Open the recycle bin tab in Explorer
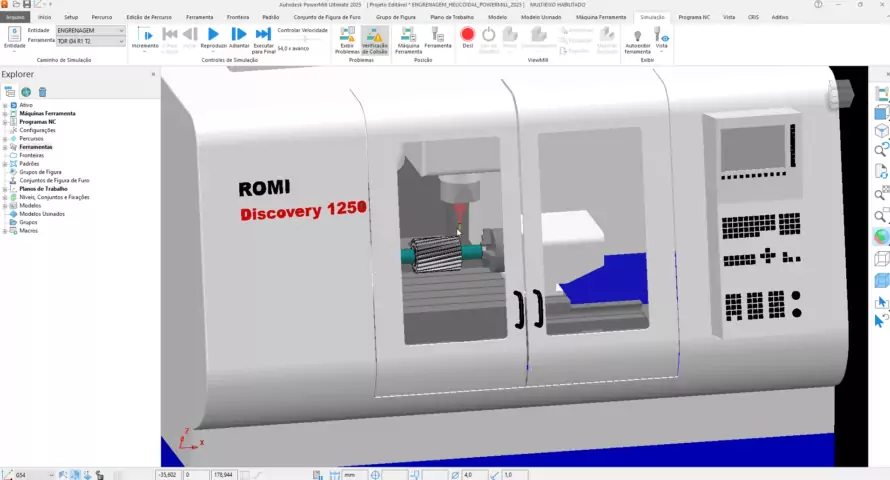The height and width of the screenshot is (480, 890). [42, 92]
